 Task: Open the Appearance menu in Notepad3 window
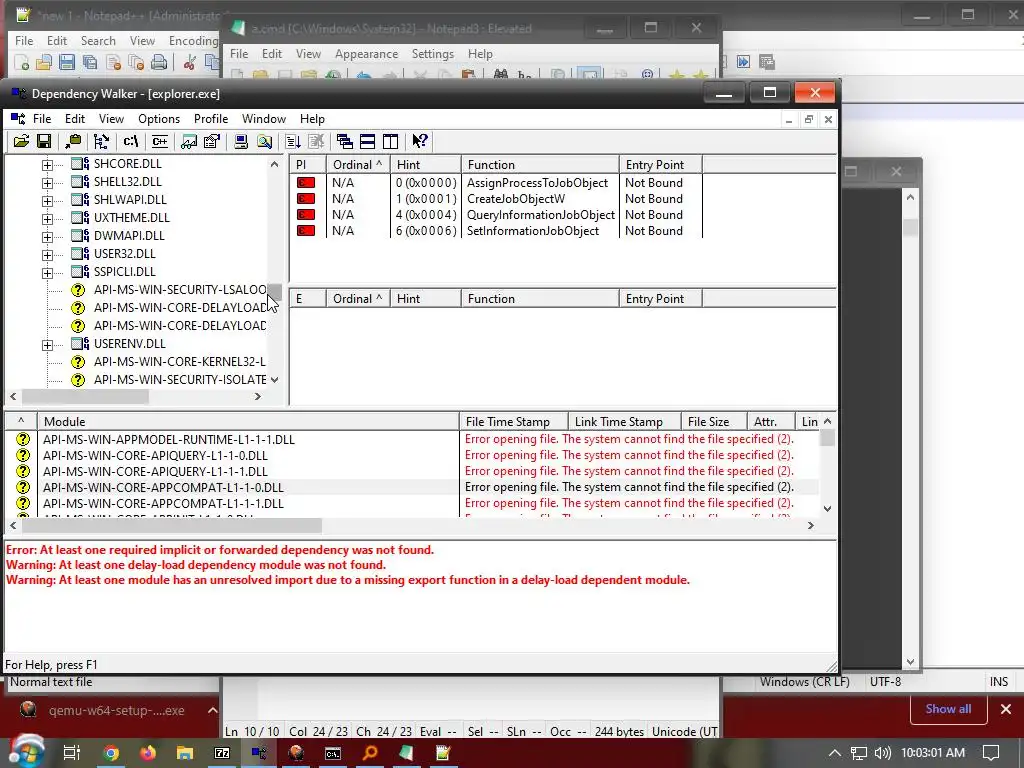pyautogui.click(x=366, y=54)
